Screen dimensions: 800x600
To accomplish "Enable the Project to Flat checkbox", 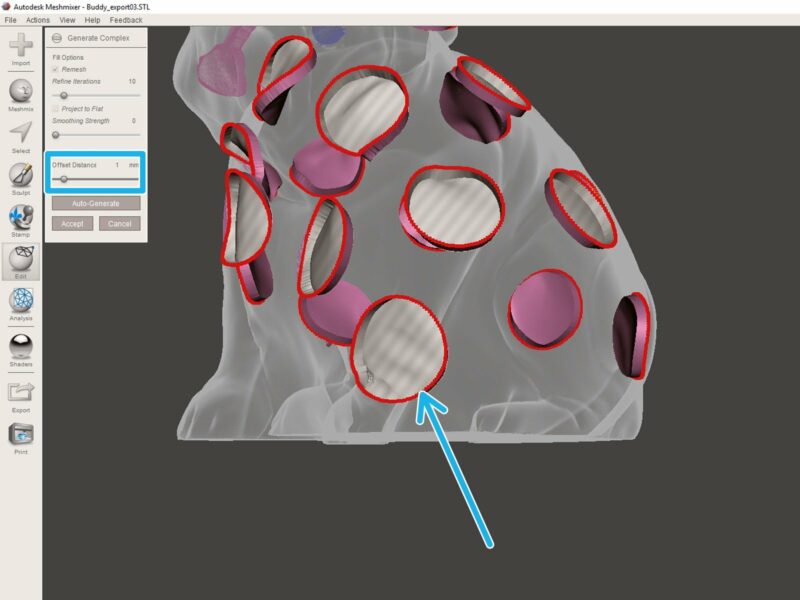I will (56, 108).
